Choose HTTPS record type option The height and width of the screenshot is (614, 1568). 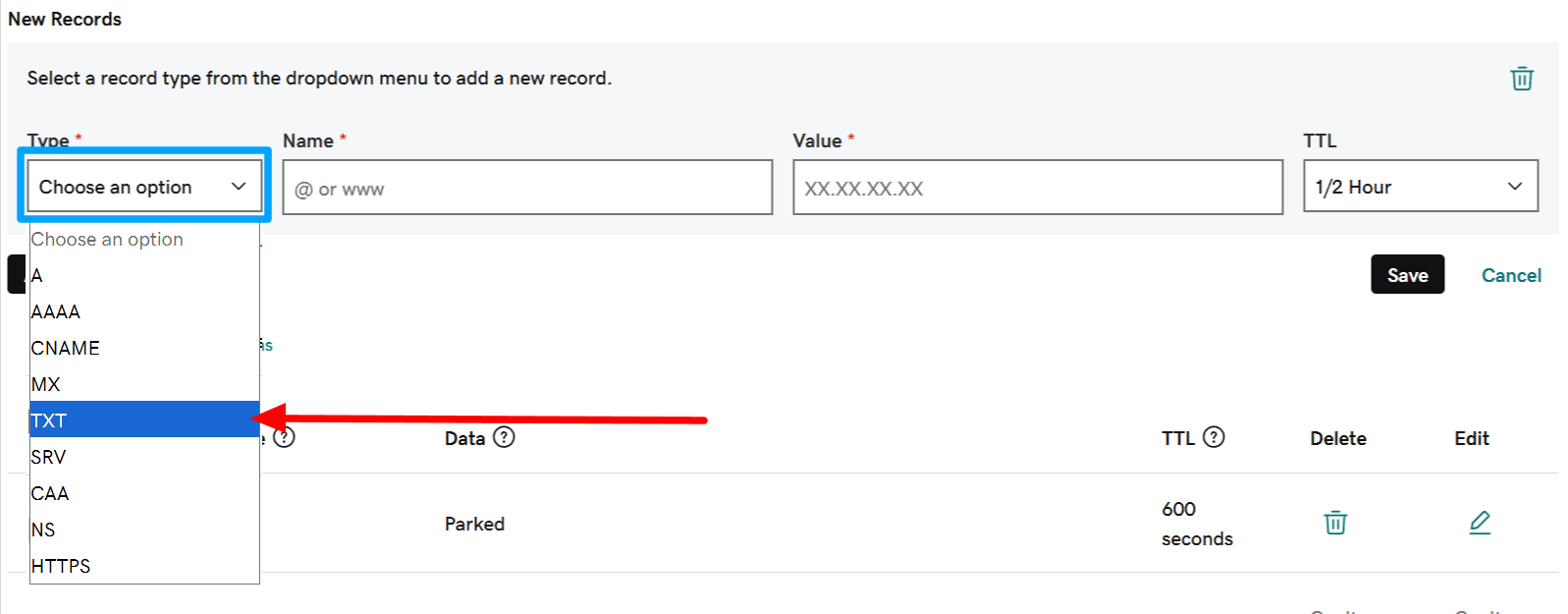144,566
